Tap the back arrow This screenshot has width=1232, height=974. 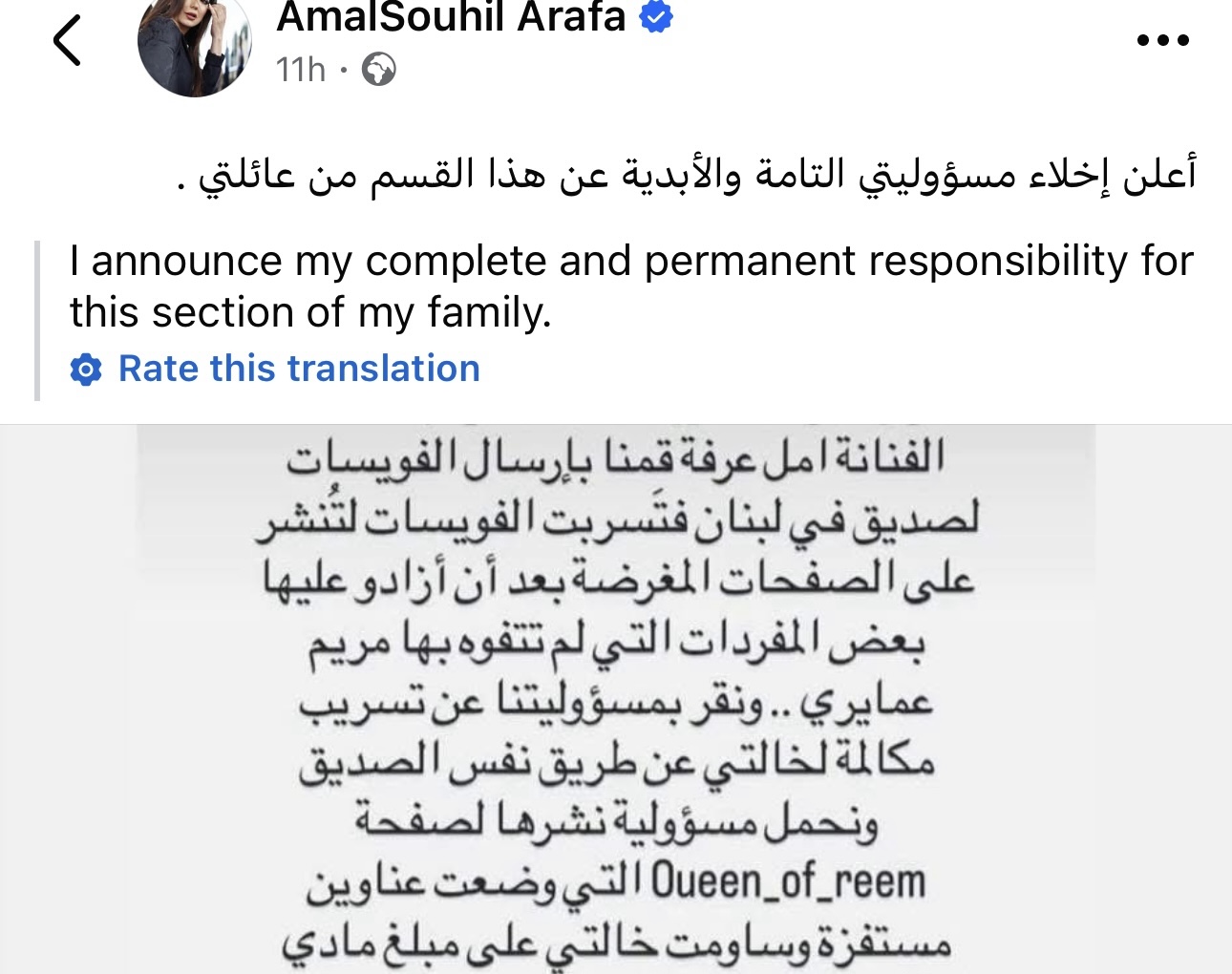click(67, 41)
